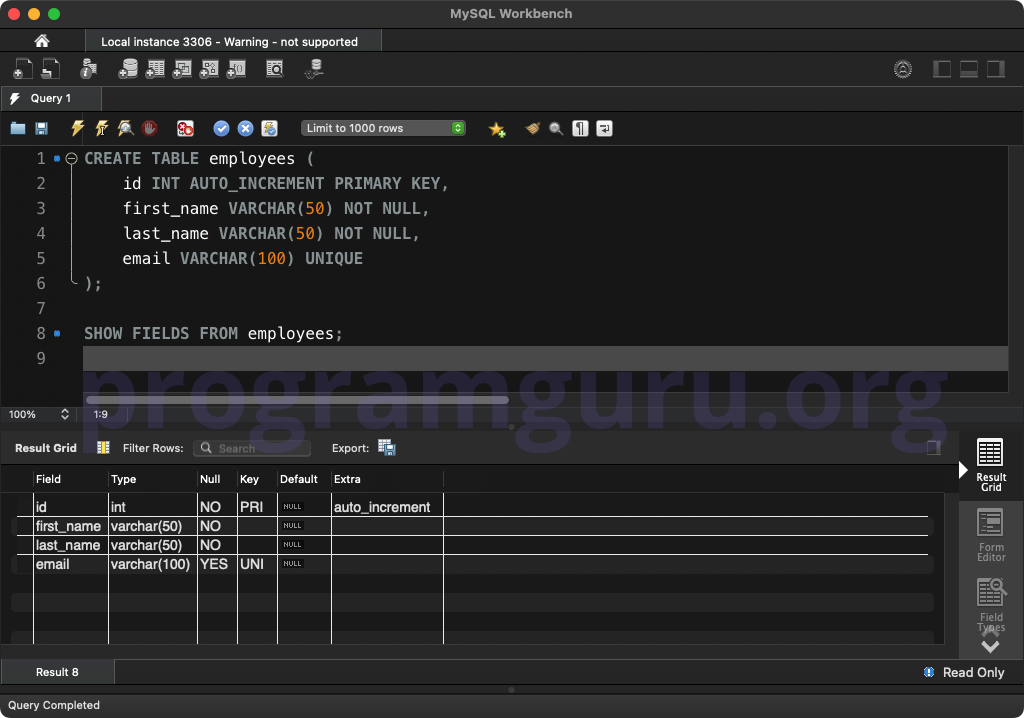Screen dimensions: 1024x718
Task: Rollback the transaction X icon
Action: point(246,128)
